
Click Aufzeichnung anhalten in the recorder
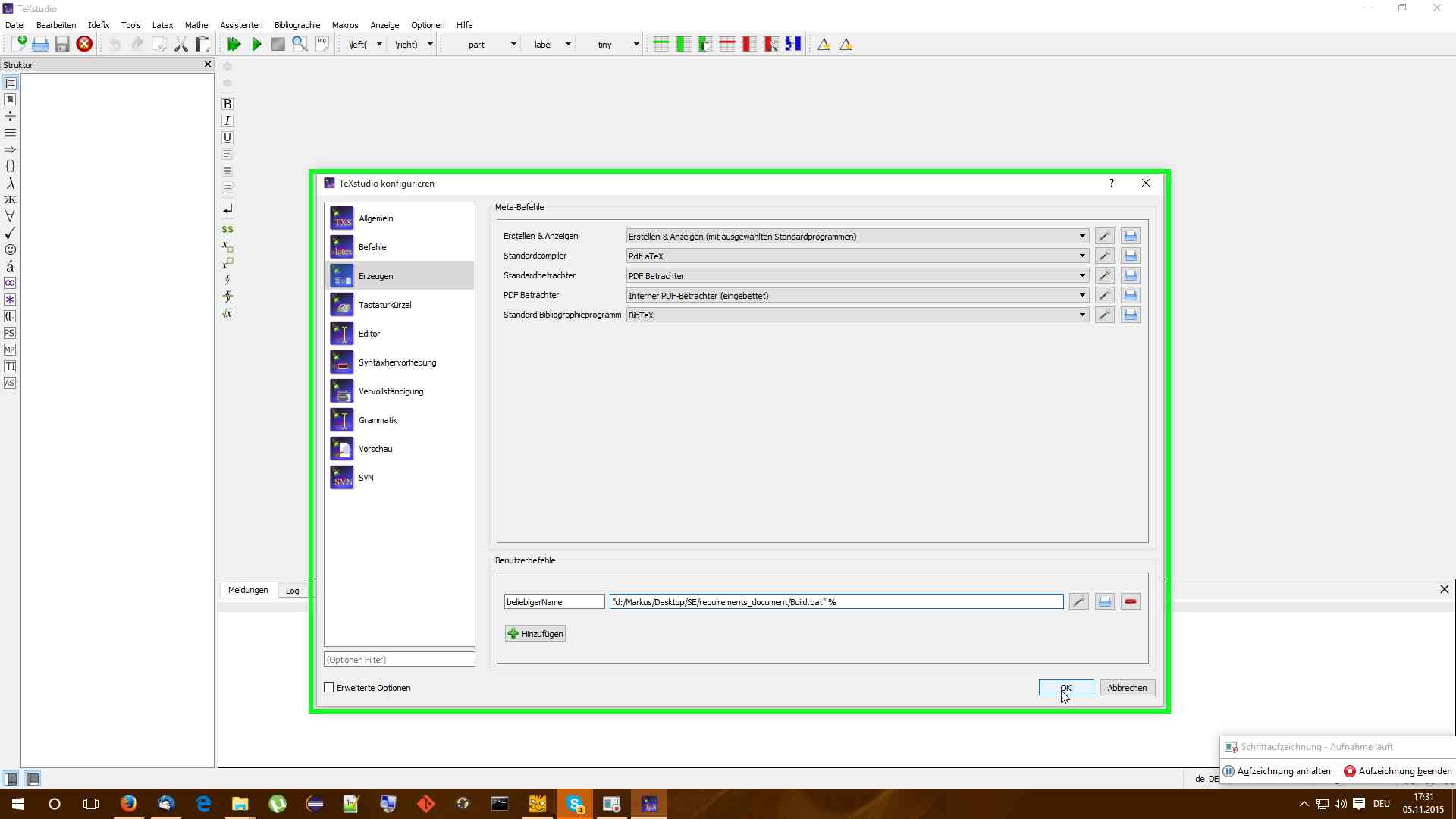1277,771
